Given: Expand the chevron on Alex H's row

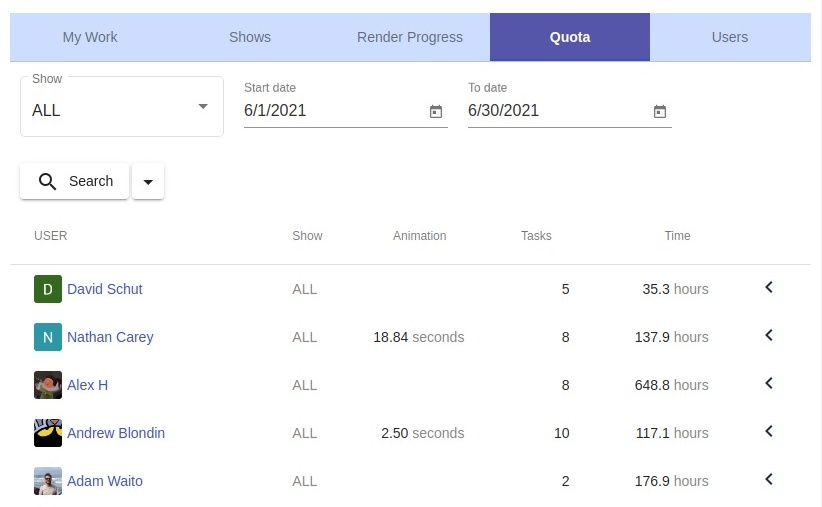Looking at the screenshot, I should coord(769,384).
